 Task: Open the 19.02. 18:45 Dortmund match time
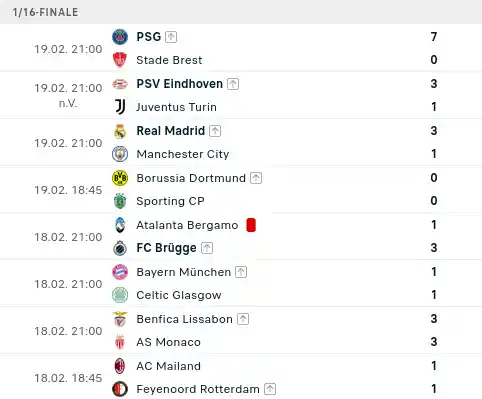click(68, 190)
